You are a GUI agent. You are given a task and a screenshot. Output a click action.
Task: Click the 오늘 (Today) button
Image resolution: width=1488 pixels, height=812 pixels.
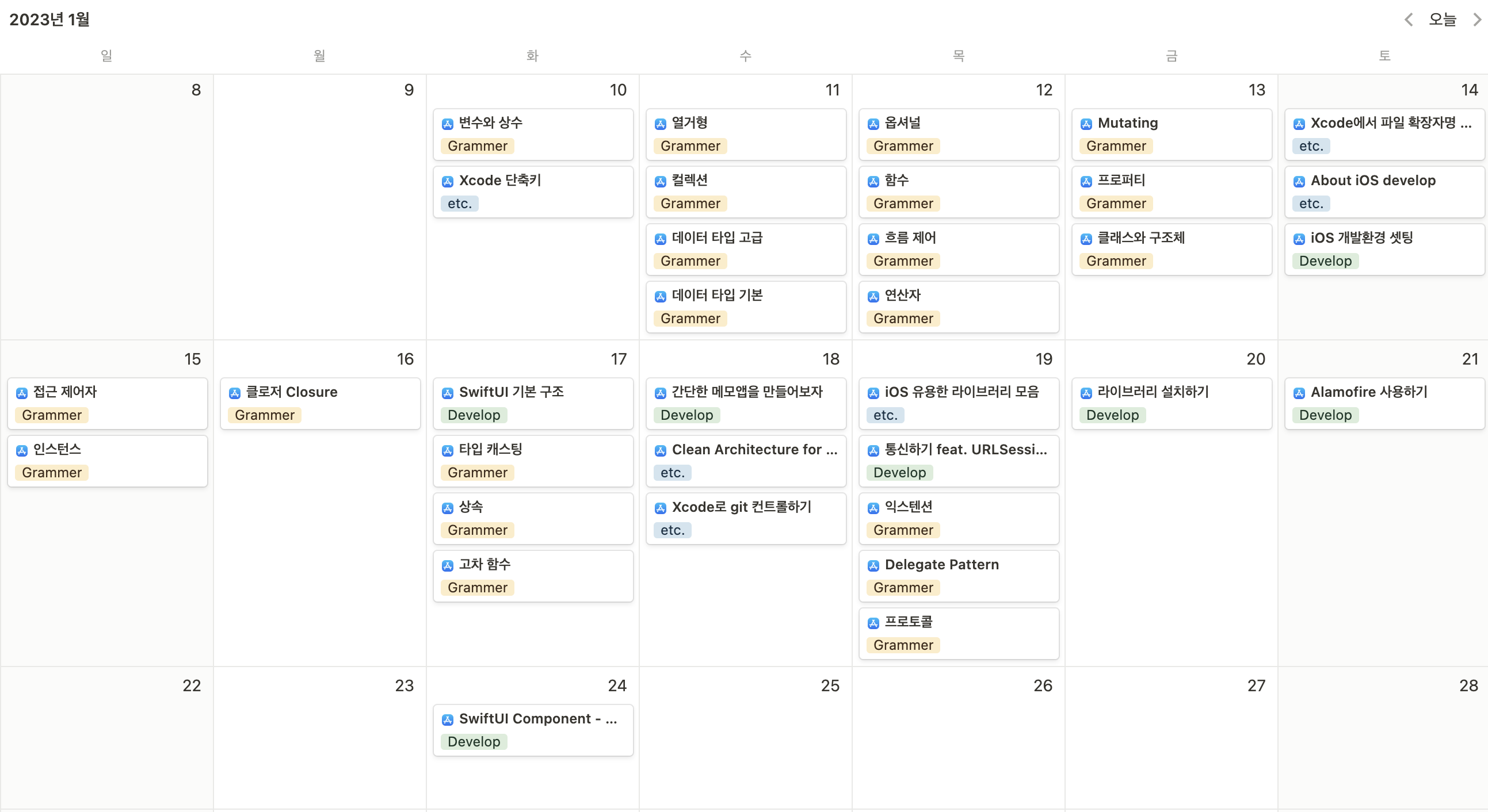(x=1443, y=20)
